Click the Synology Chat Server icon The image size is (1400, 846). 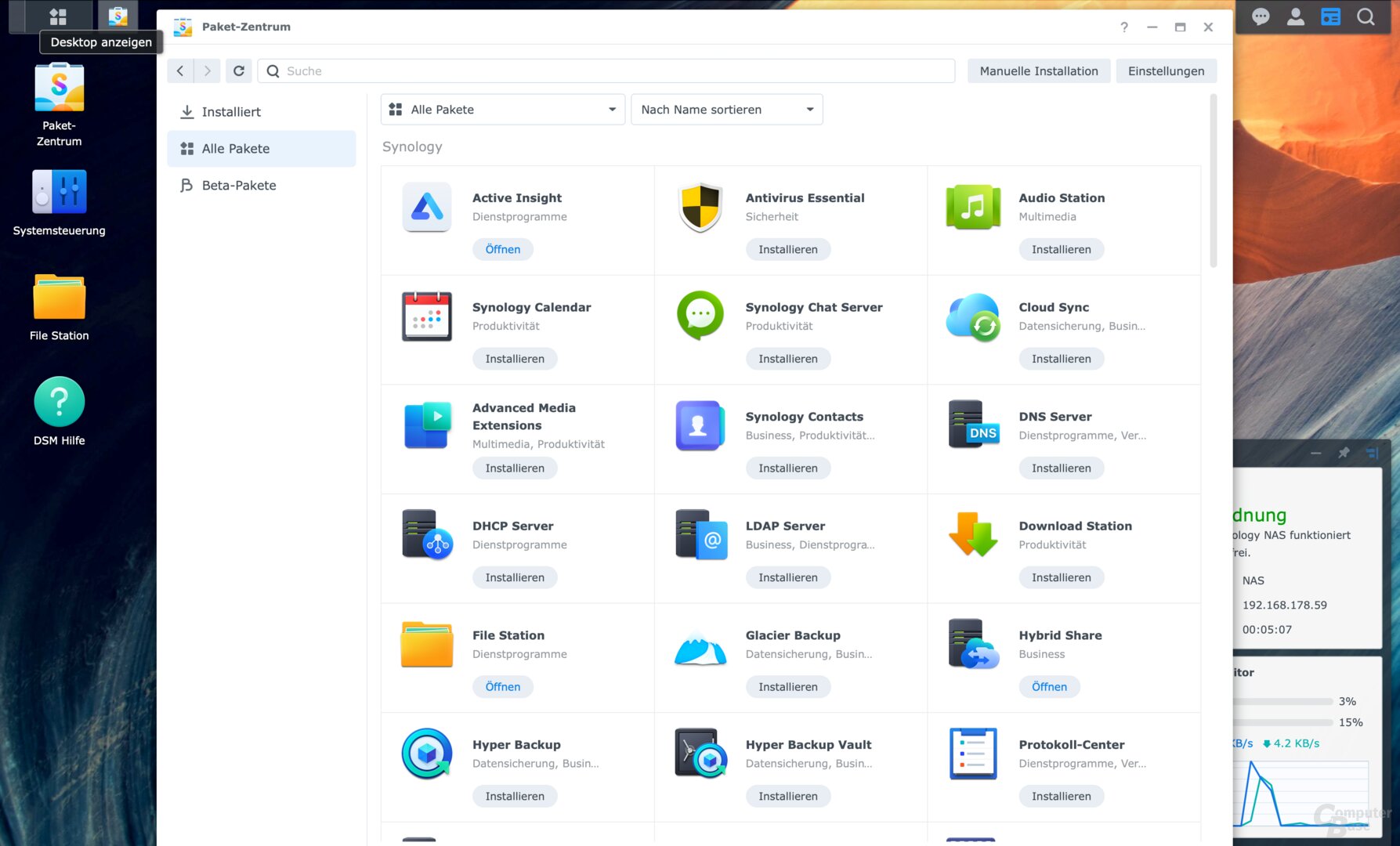click(x=700, y=316)
